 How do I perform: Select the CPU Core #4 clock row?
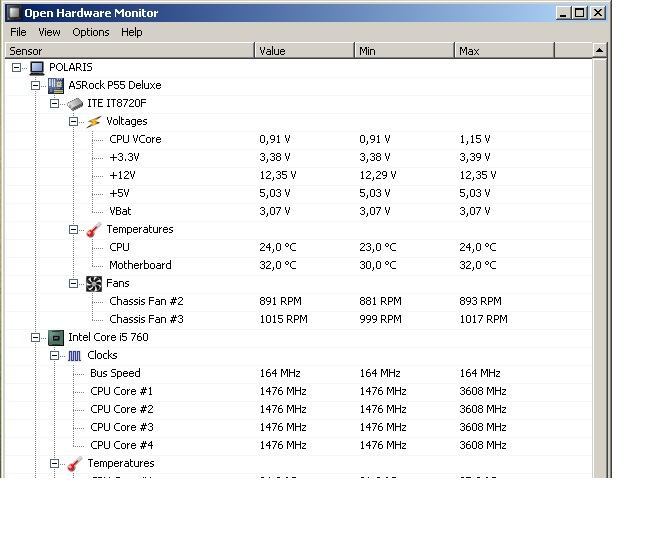(x=299, y=446)
